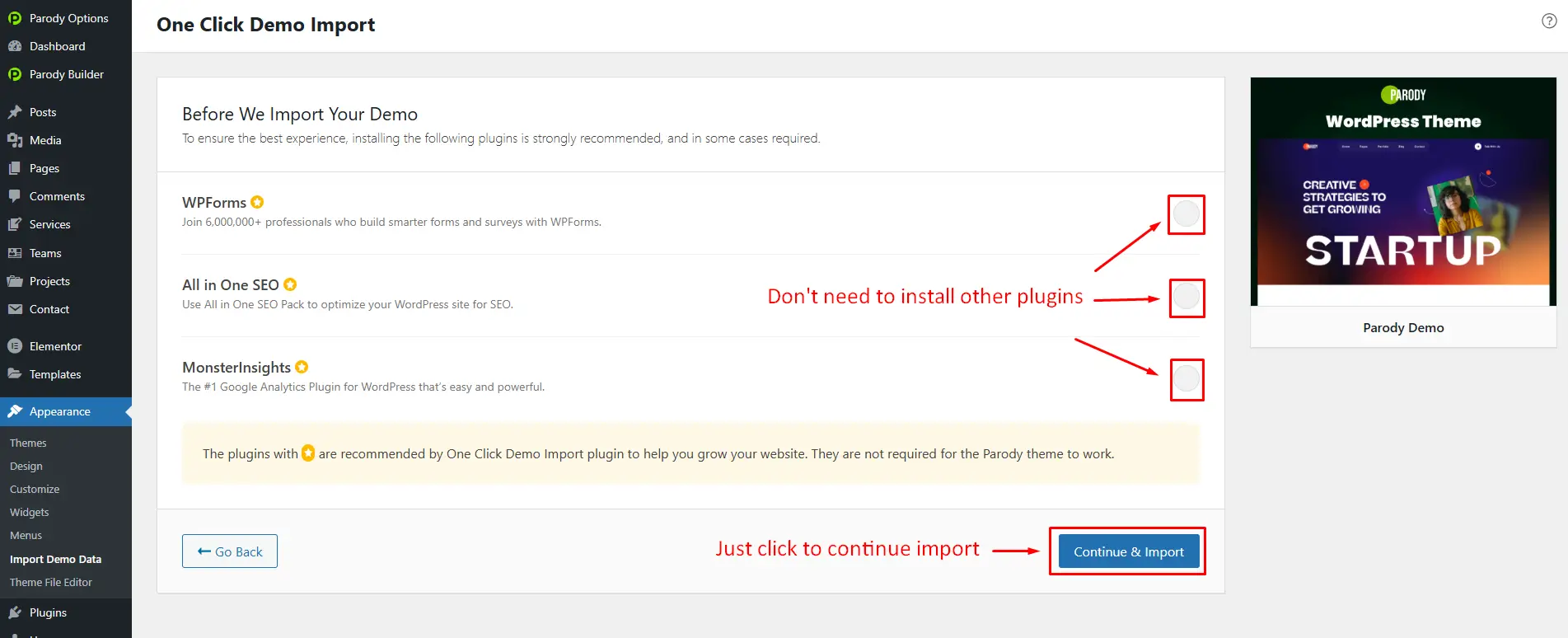Click the One Click Demo Import heading
This screenshot has width=1568, height=638.
266,25
